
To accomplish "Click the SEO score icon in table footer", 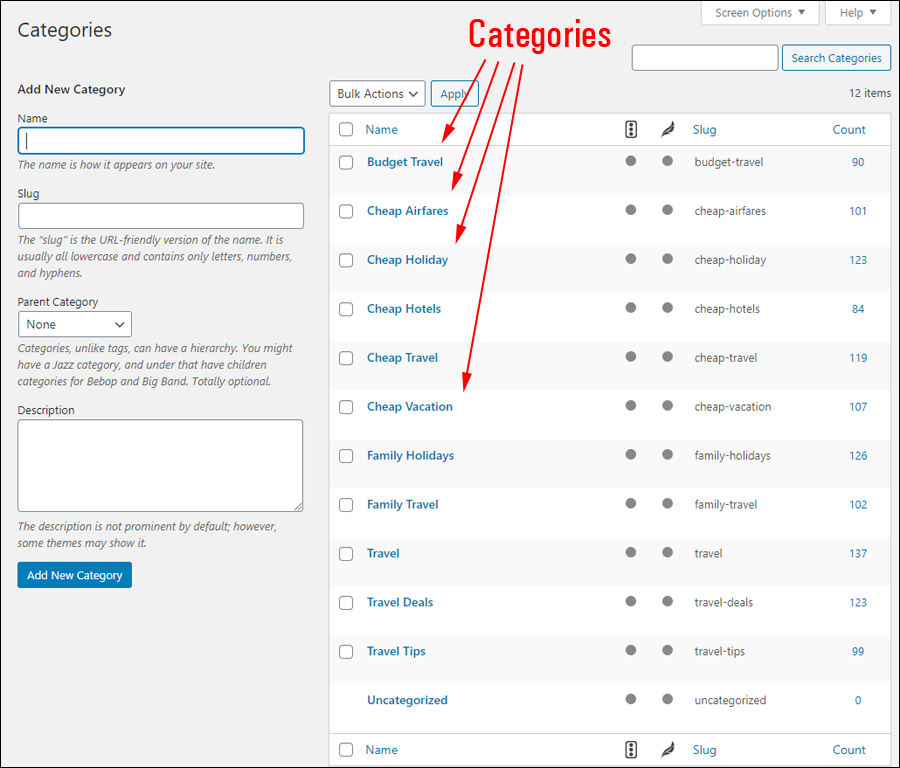I will point(631,750).
